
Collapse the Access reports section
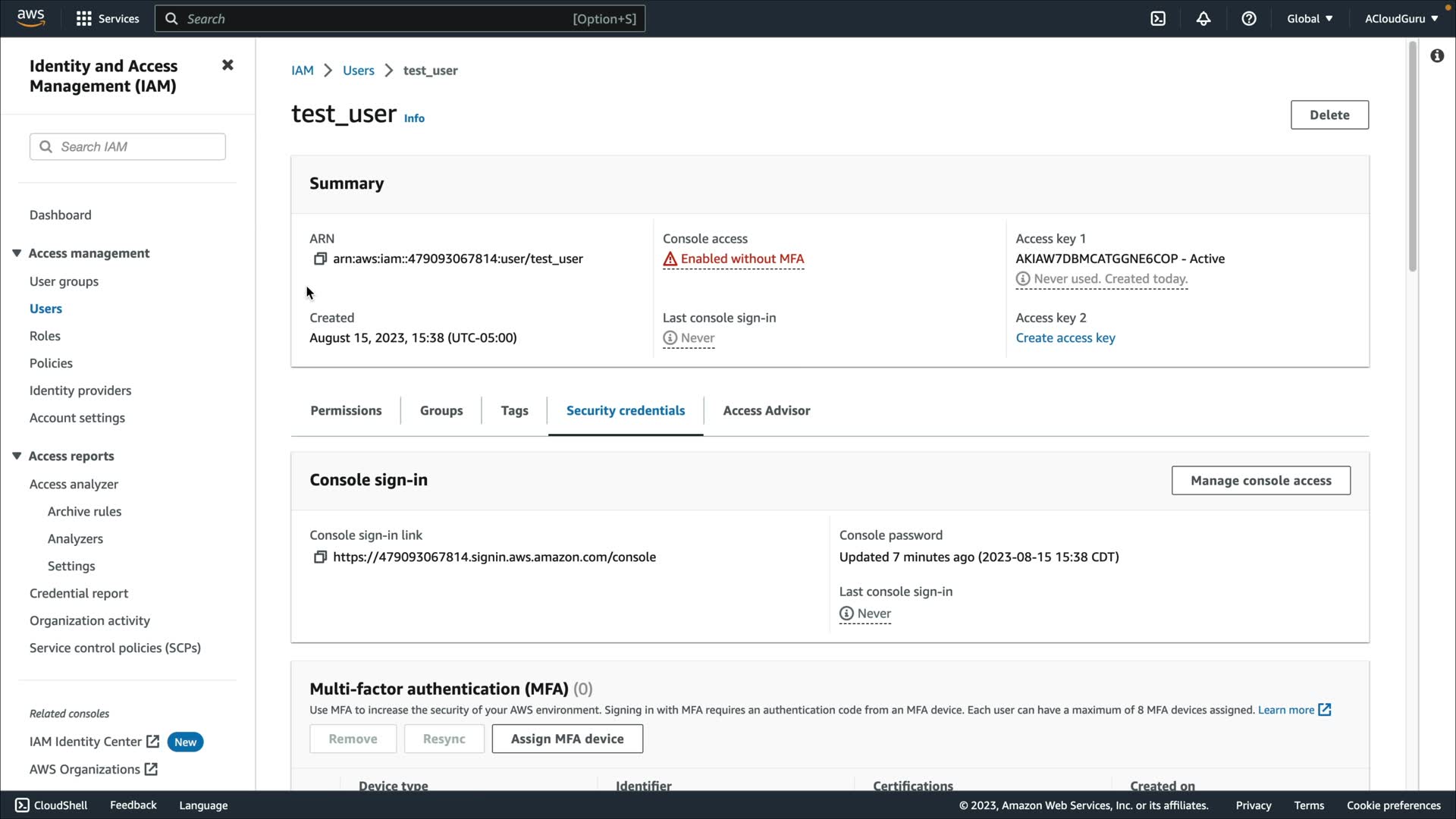17,456
